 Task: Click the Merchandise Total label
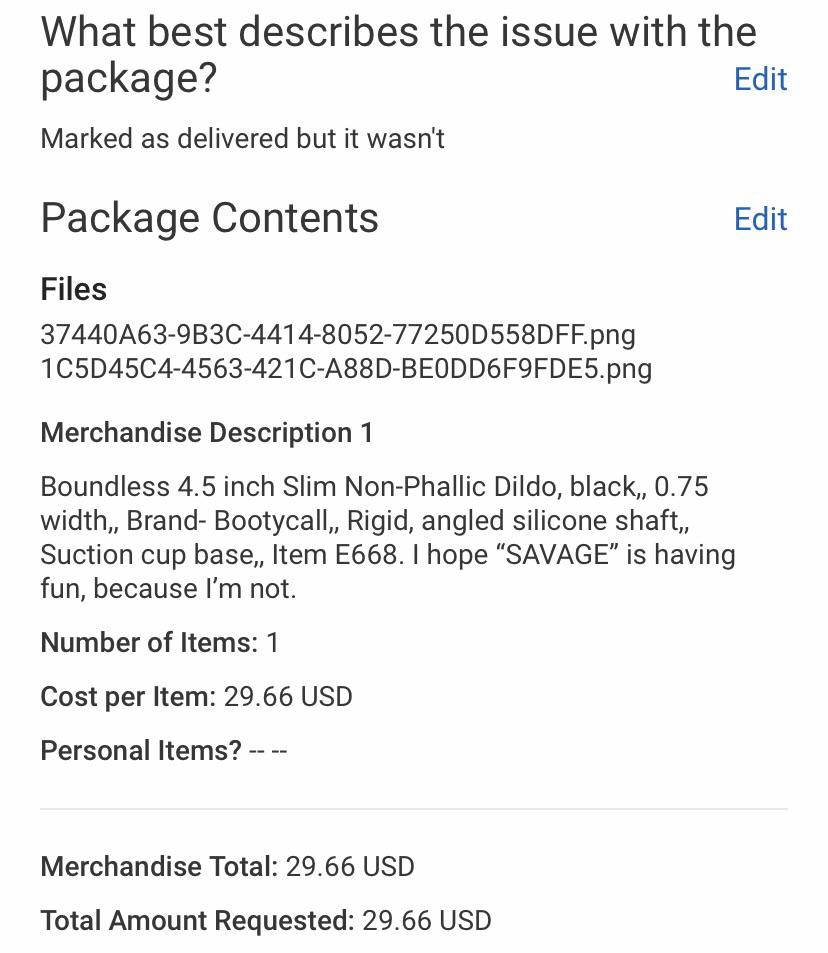[158, 867]
